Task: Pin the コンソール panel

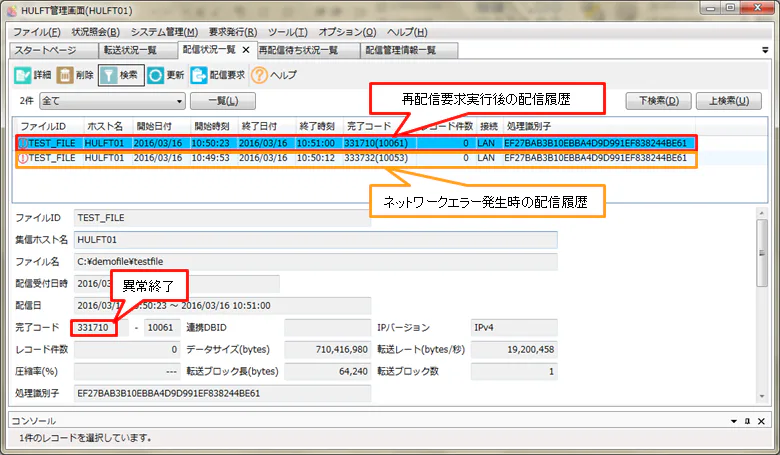Action: 747,421
